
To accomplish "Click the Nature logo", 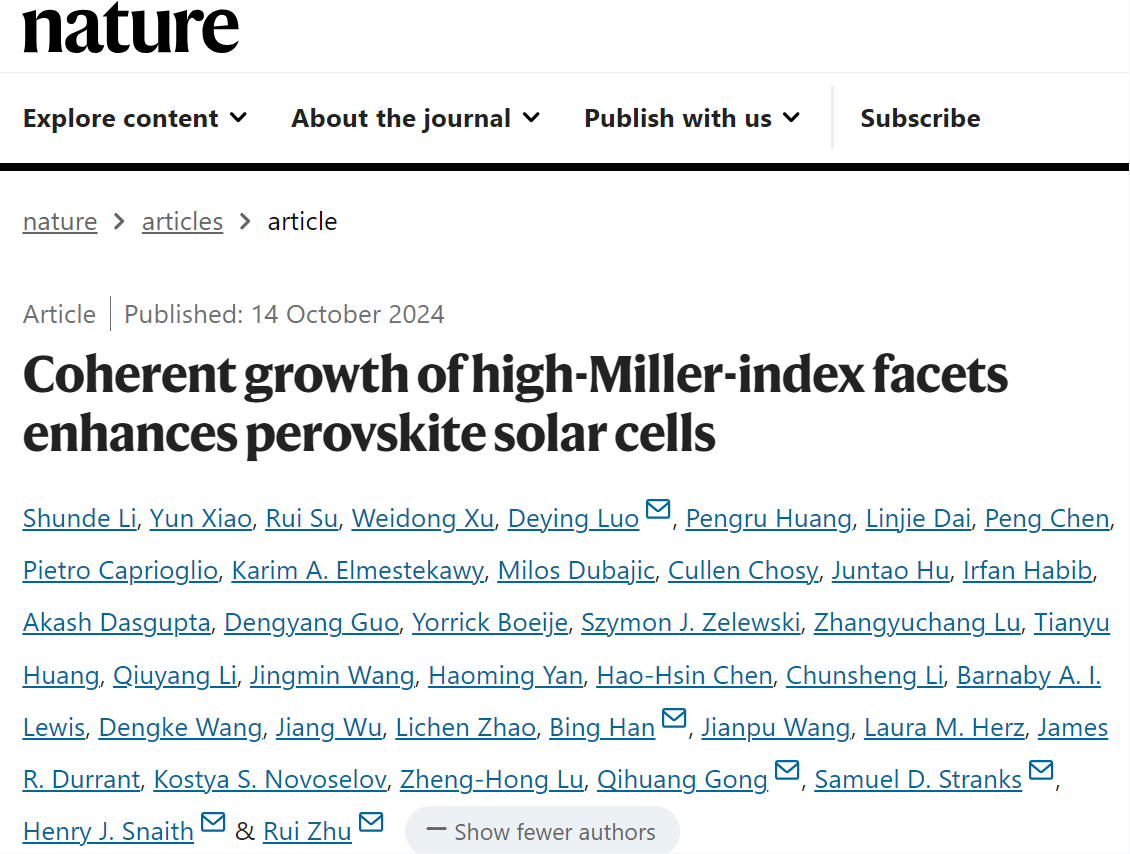I will pyautogui.click(x=131, y=28).
